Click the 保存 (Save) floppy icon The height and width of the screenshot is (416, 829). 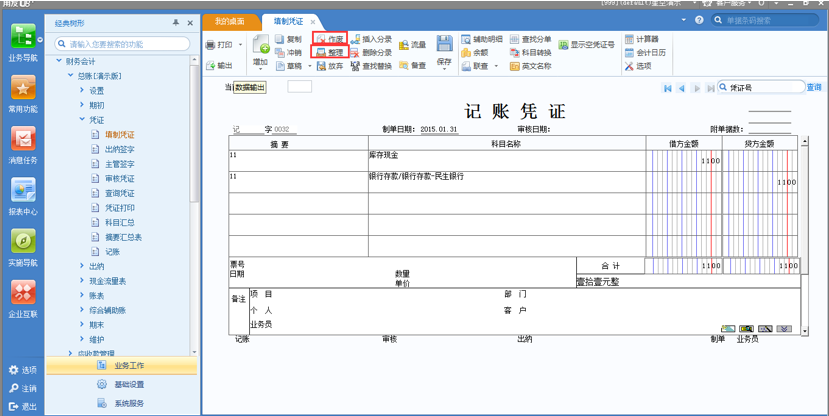click(x=445, y=43)
